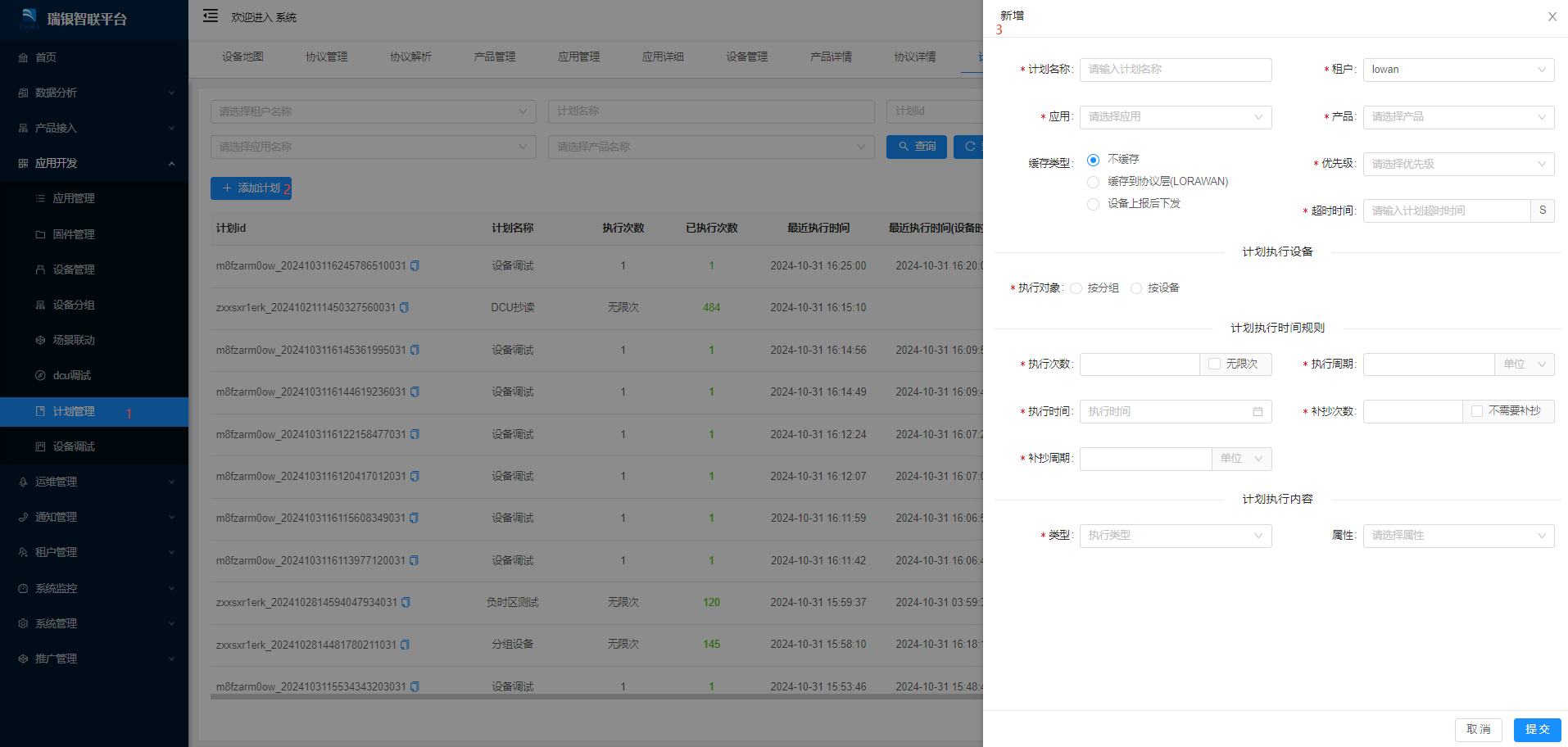Open 计划管理 in the sidebar
The height and width of the screenshot is (747, 1568).
pos(94,411)
